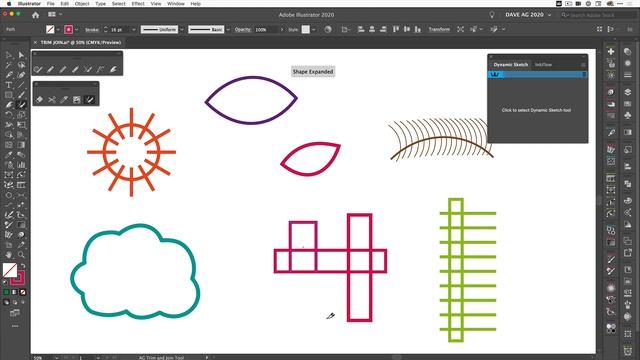Open the stroke weight dropdown
This screenshot has width=640, height=360.
(x=133, y=30)
